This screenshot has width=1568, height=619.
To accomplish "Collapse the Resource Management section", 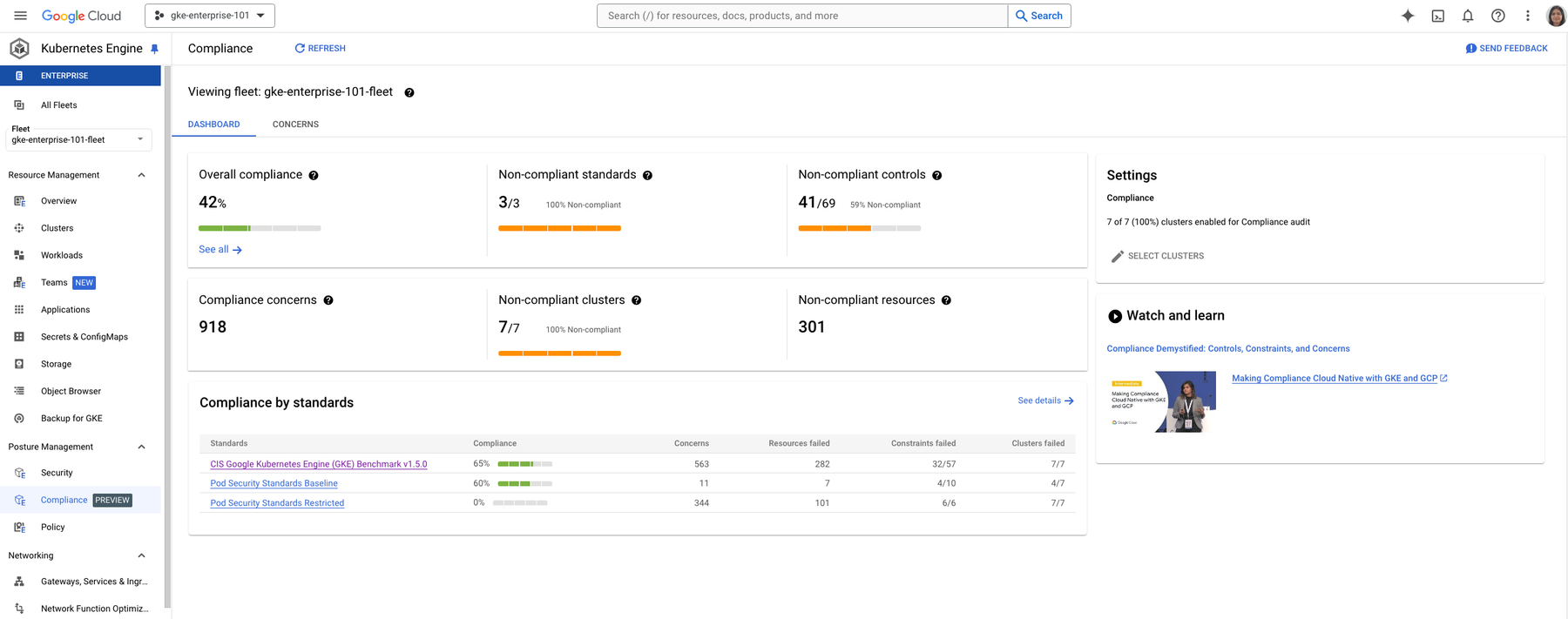I will click(x=141, y=175).
